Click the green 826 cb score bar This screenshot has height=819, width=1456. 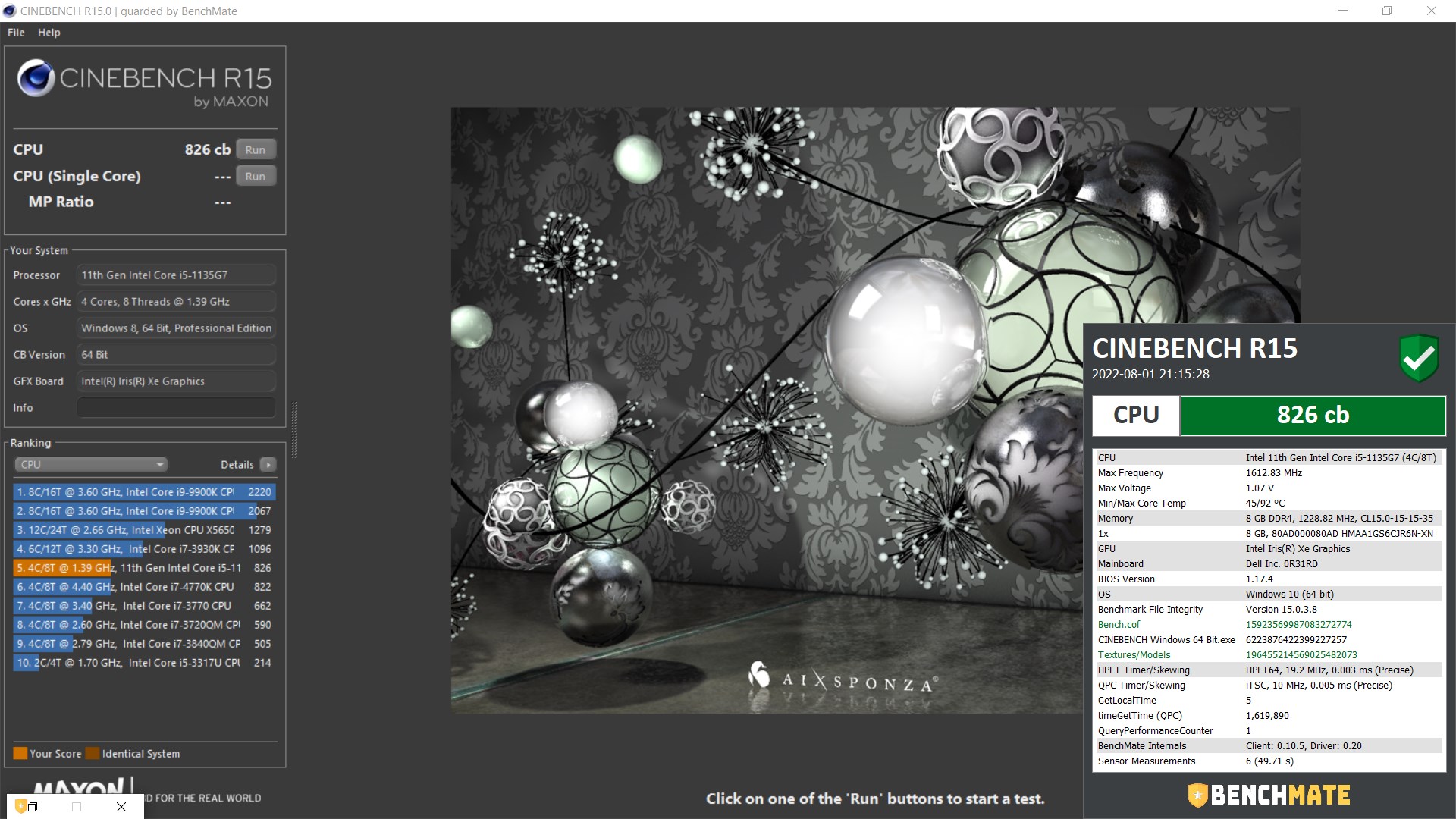coord(1313,415)
